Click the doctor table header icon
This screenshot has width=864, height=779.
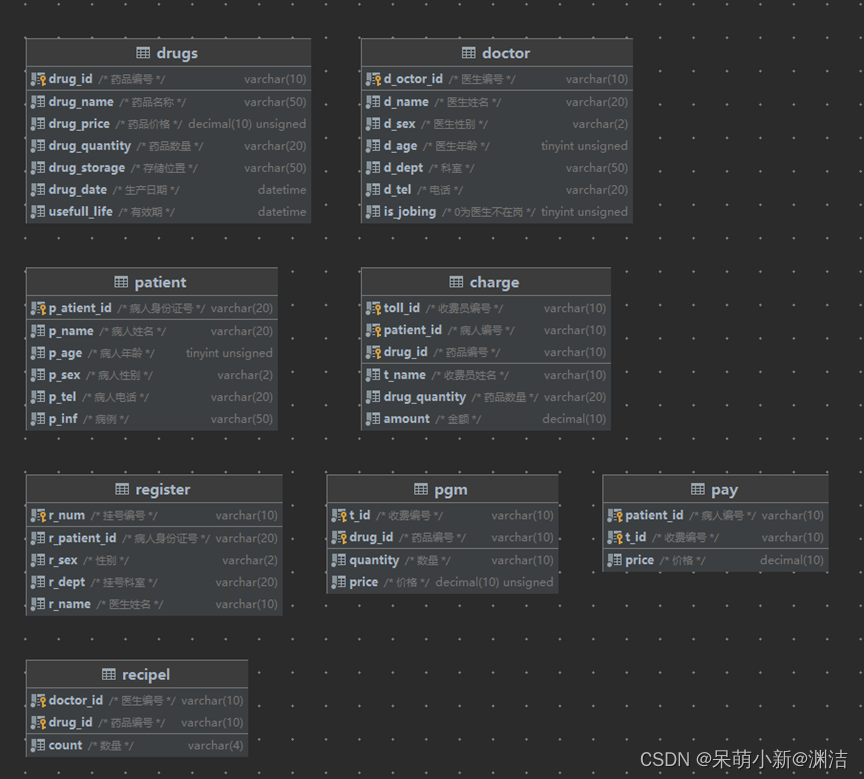[x=468, y=53]
